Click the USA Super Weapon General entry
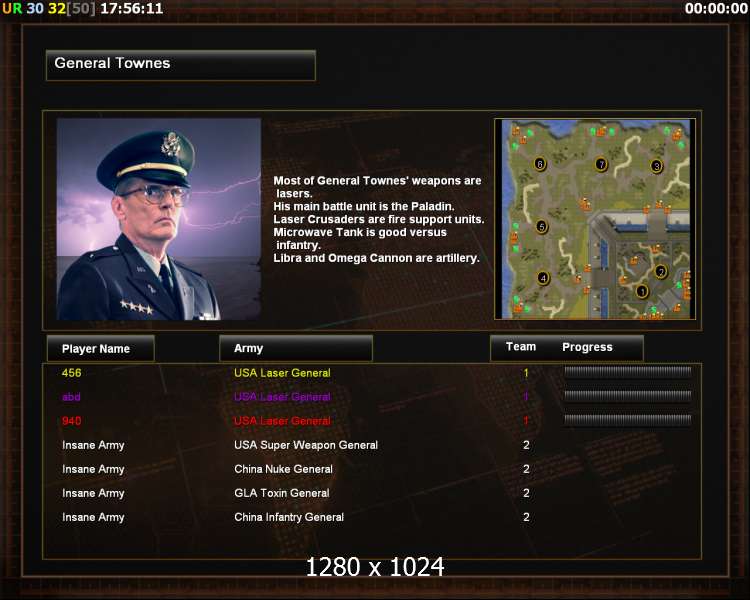 point(306,445)
